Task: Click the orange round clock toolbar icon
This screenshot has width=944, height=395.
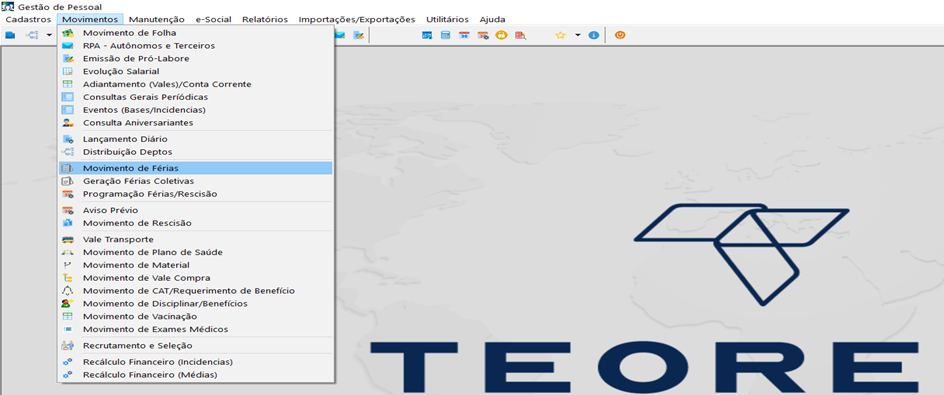Action: click(501, 36)
